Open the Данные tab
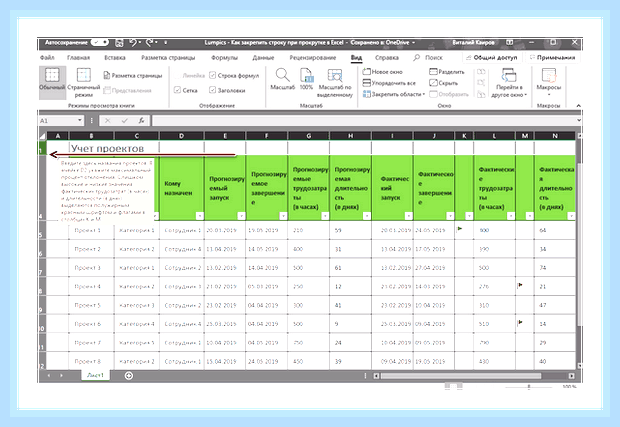The image size is (620, 427). click(x=263, y=58)
